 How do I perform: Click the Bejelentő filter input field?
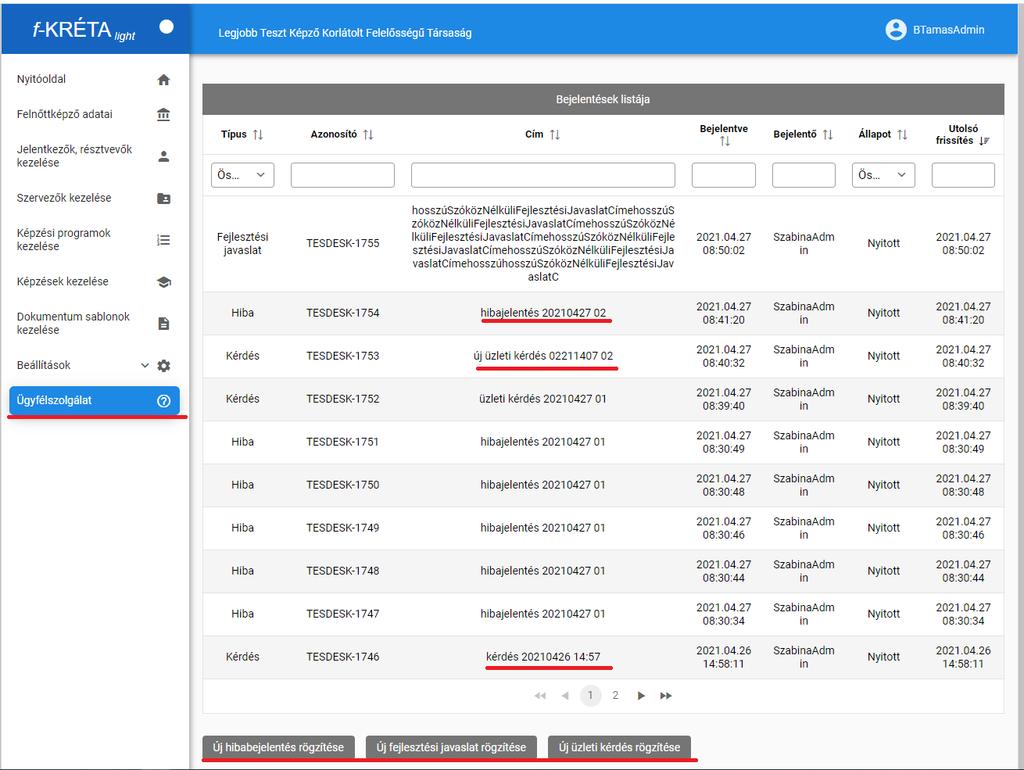click(x=804, y=175)
